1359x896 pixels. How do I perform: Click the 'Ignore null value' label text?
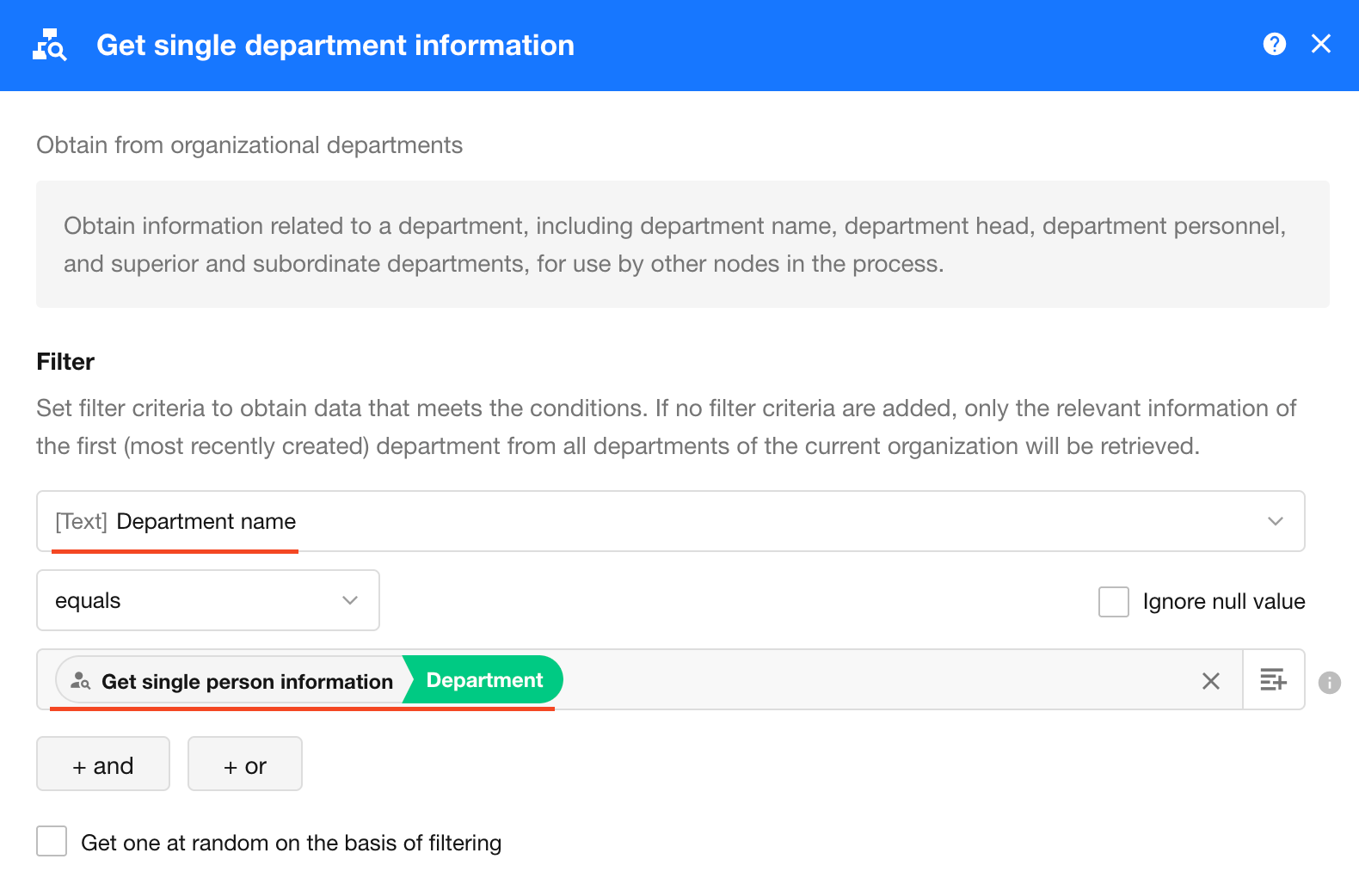(x=1223, y=602)
